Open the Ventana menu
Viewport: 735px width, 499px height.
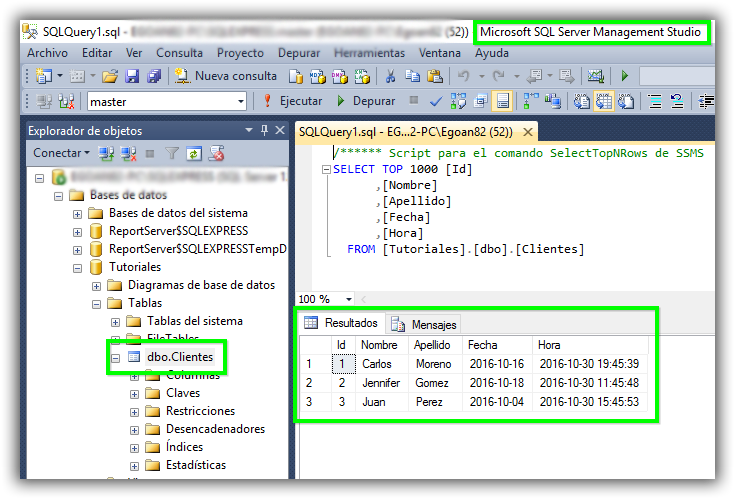pyautogui.click(x=440, y=53)
